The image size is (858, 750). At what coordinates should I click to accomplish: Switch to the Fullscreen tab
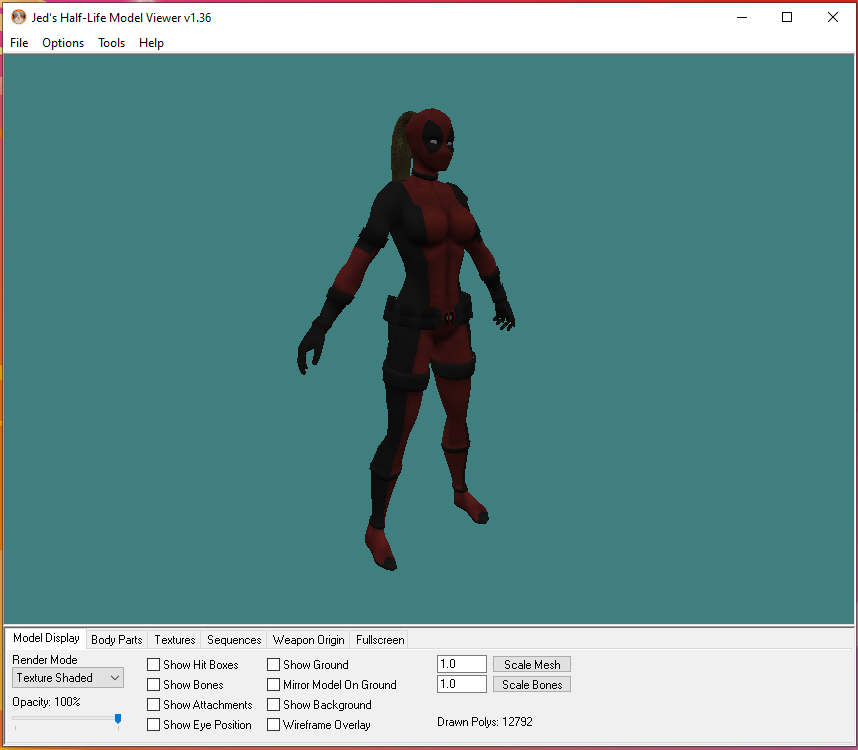pyautogui.click(x=380, y=639)
